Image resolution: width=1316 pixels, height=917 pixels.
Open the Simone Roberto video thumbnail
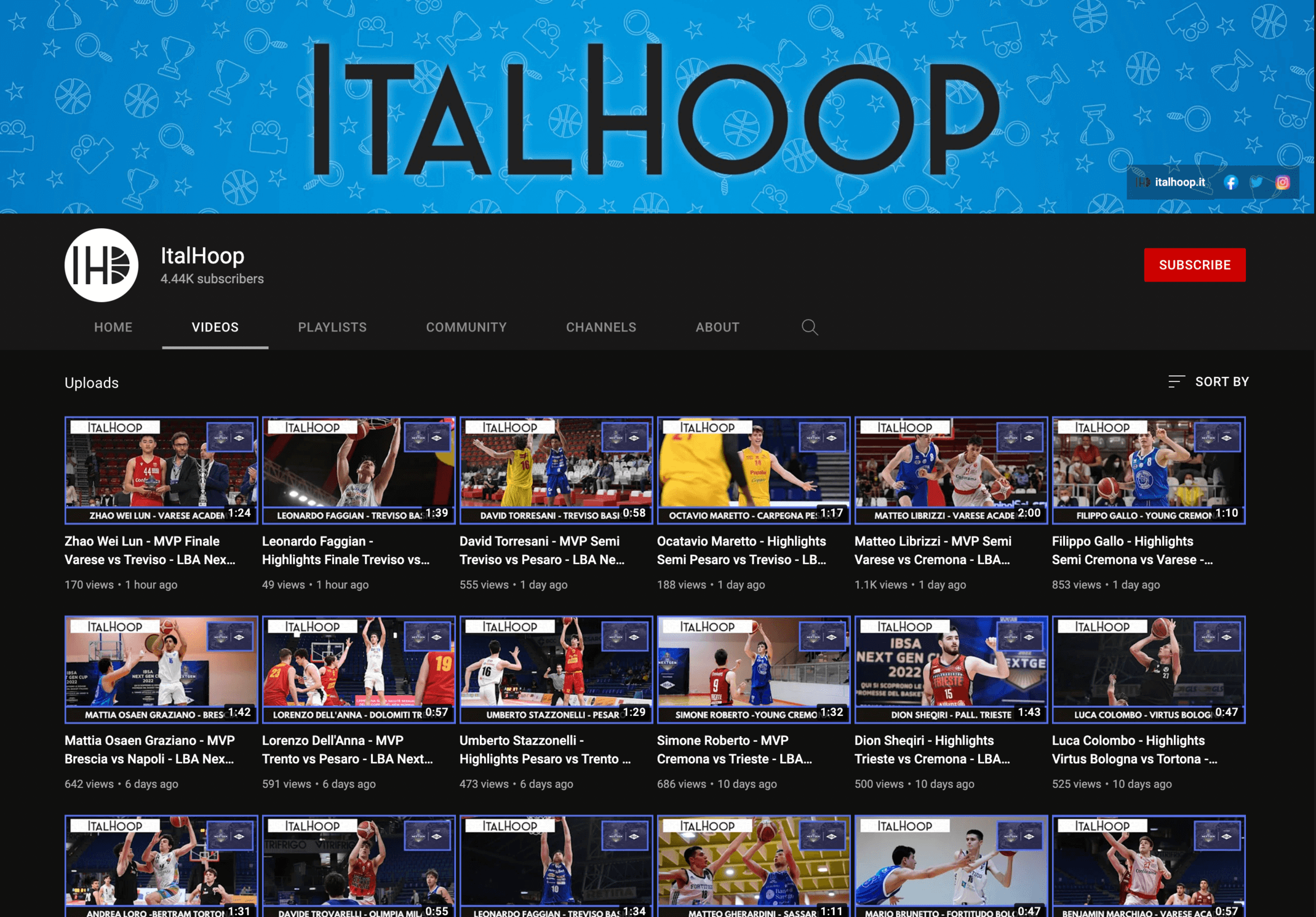click(754, 670)
